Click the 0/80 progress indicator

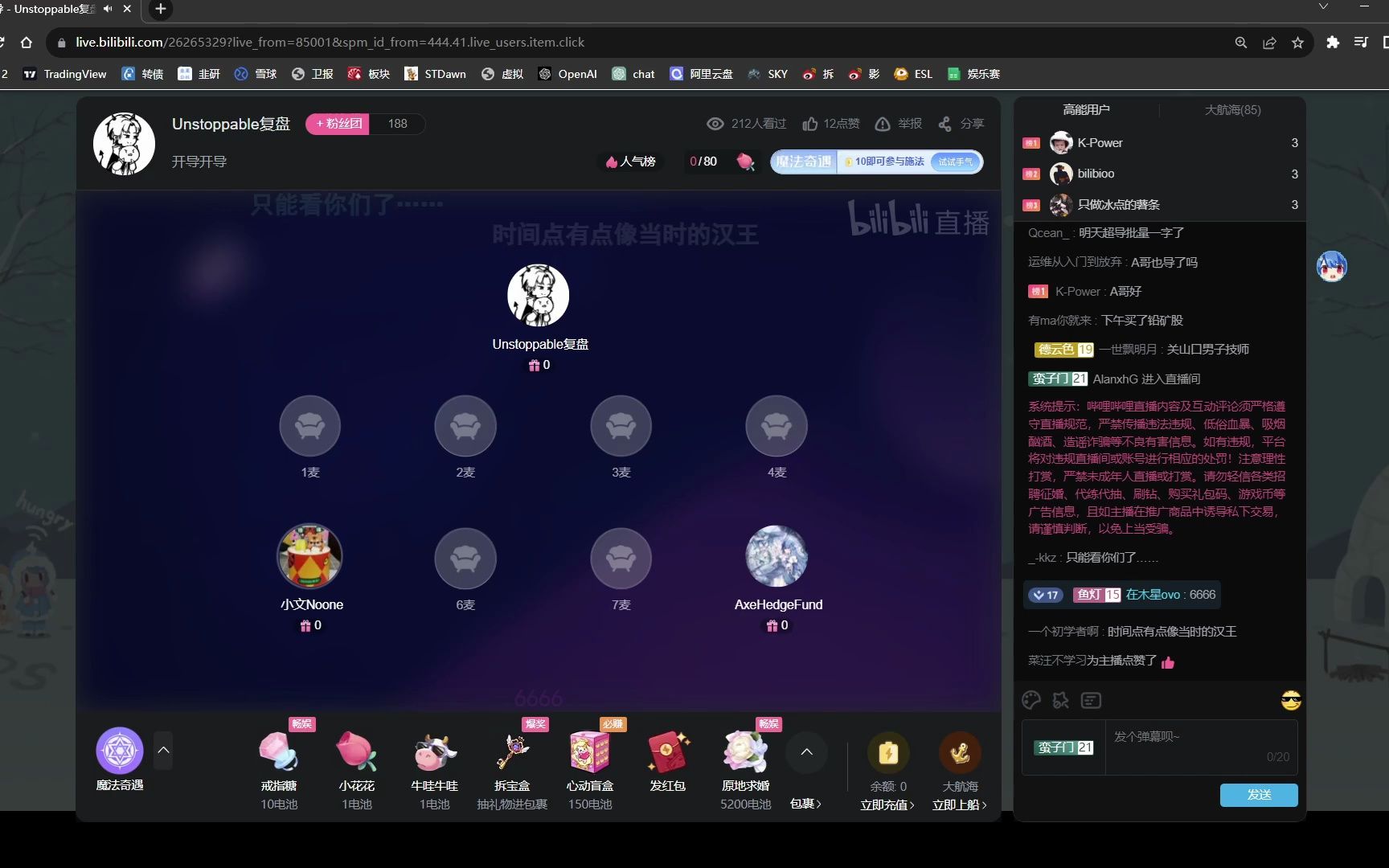[x=703, y=162]
